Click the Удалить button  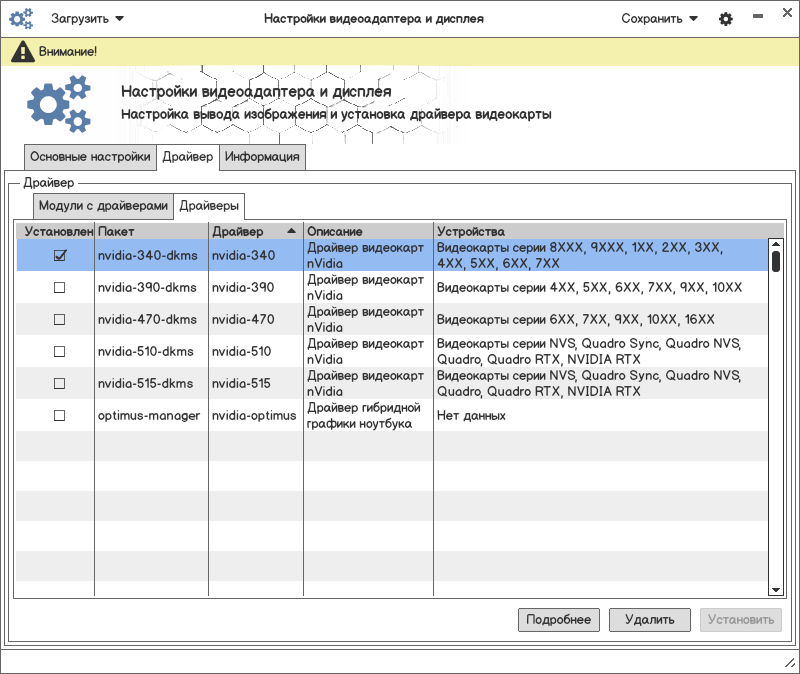649,620
